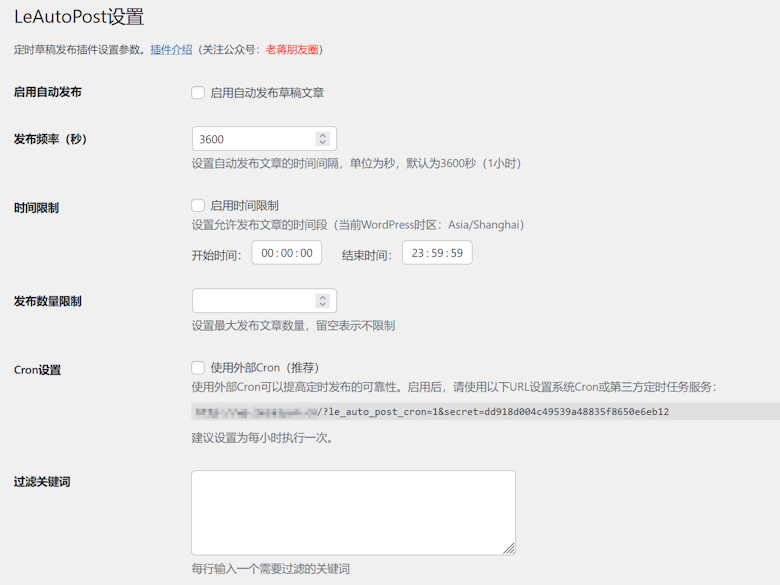The image size is (780, 585).
Task: Click the 开始时间 label
Action: coord(216,255)
